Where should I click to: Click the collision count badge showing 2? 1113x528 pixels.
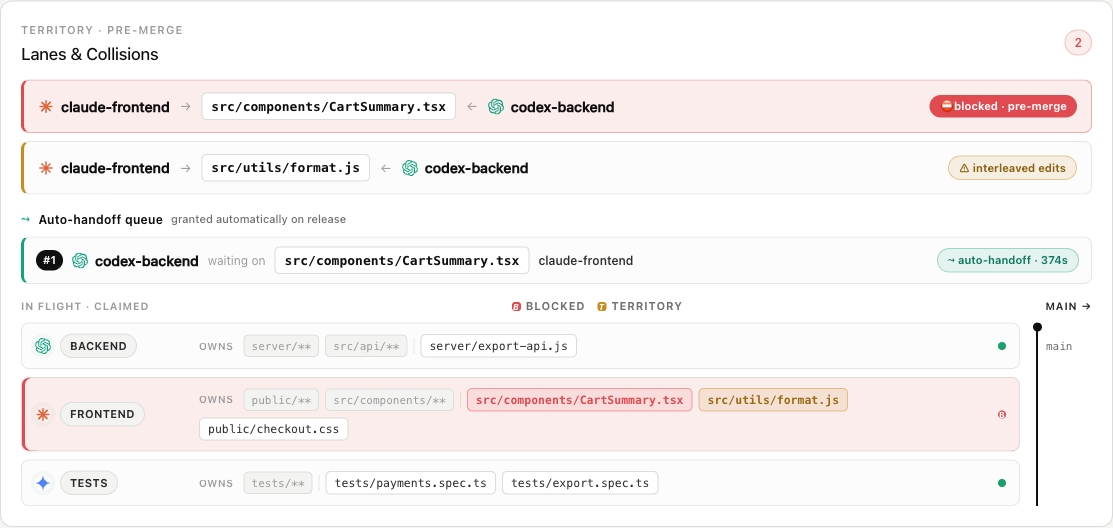[1078, 43]
